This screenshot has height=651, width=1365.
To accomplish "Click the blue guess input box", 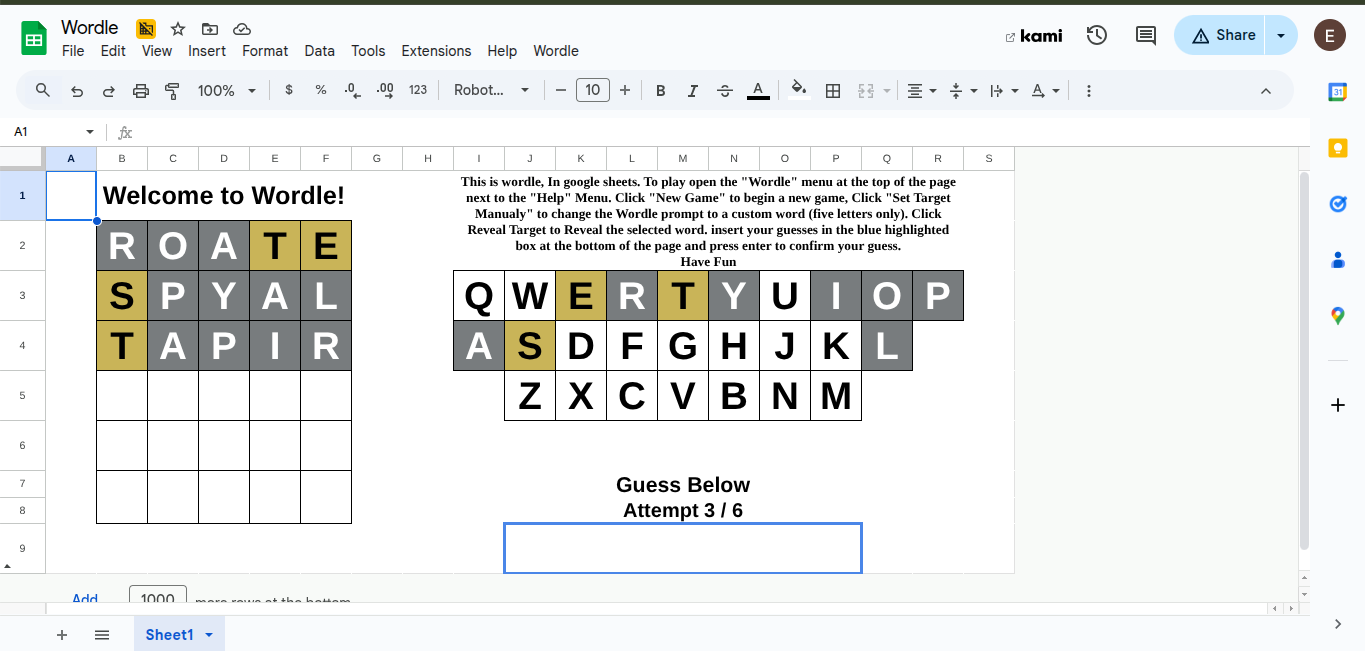I will pyautogui.click(x=683, y=548).
